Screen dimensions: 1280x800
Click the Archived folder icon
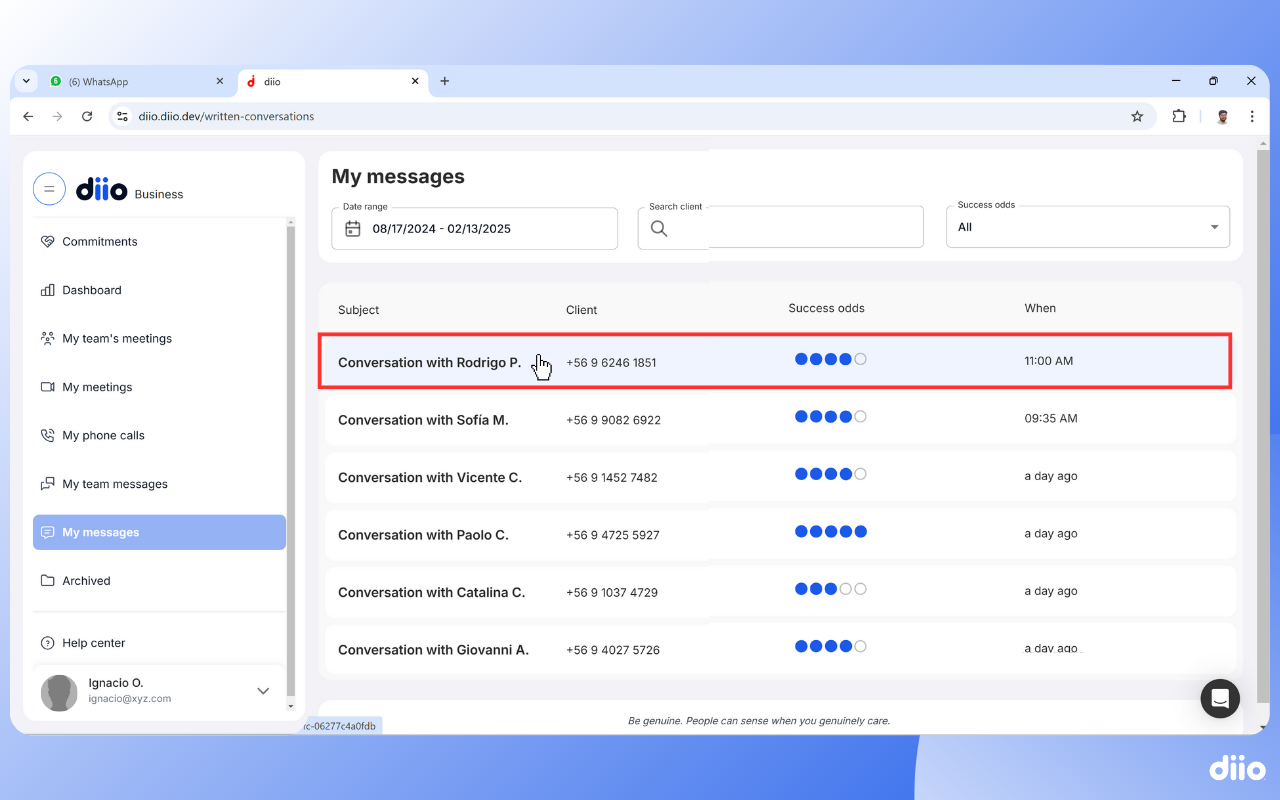47,581
